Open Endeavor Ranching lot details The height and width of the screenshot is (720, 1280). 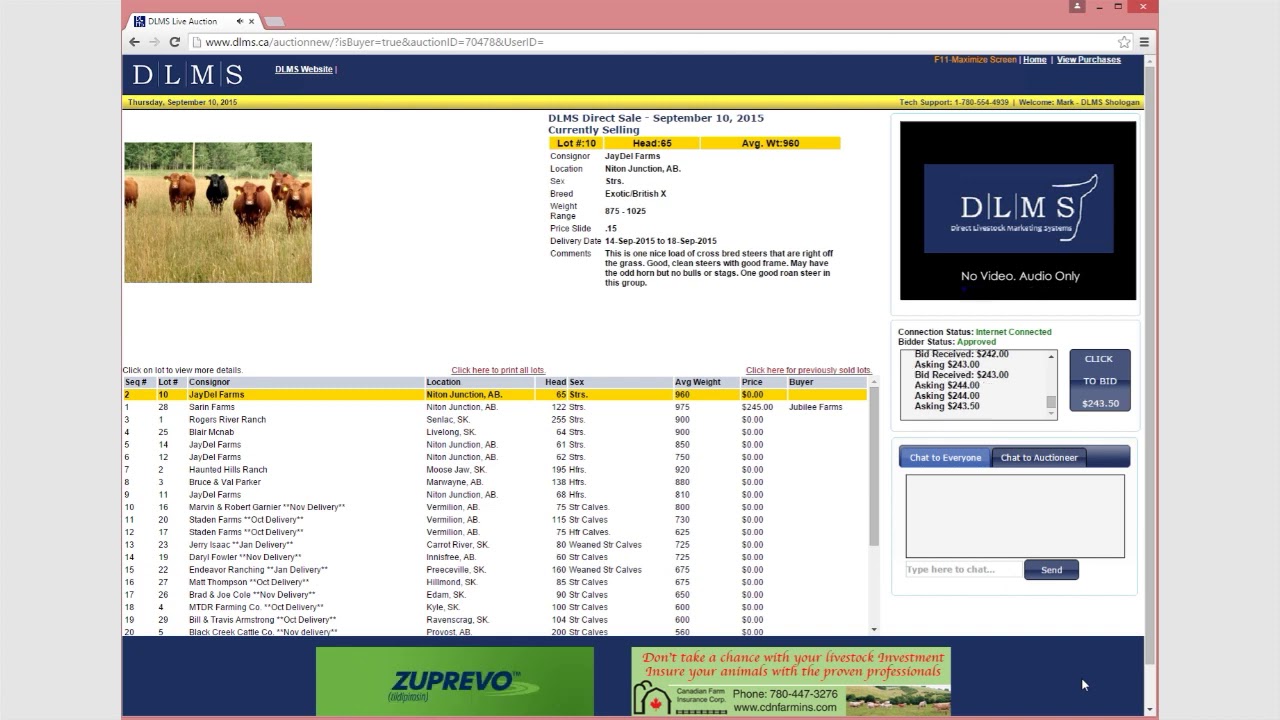coord(495,570)
